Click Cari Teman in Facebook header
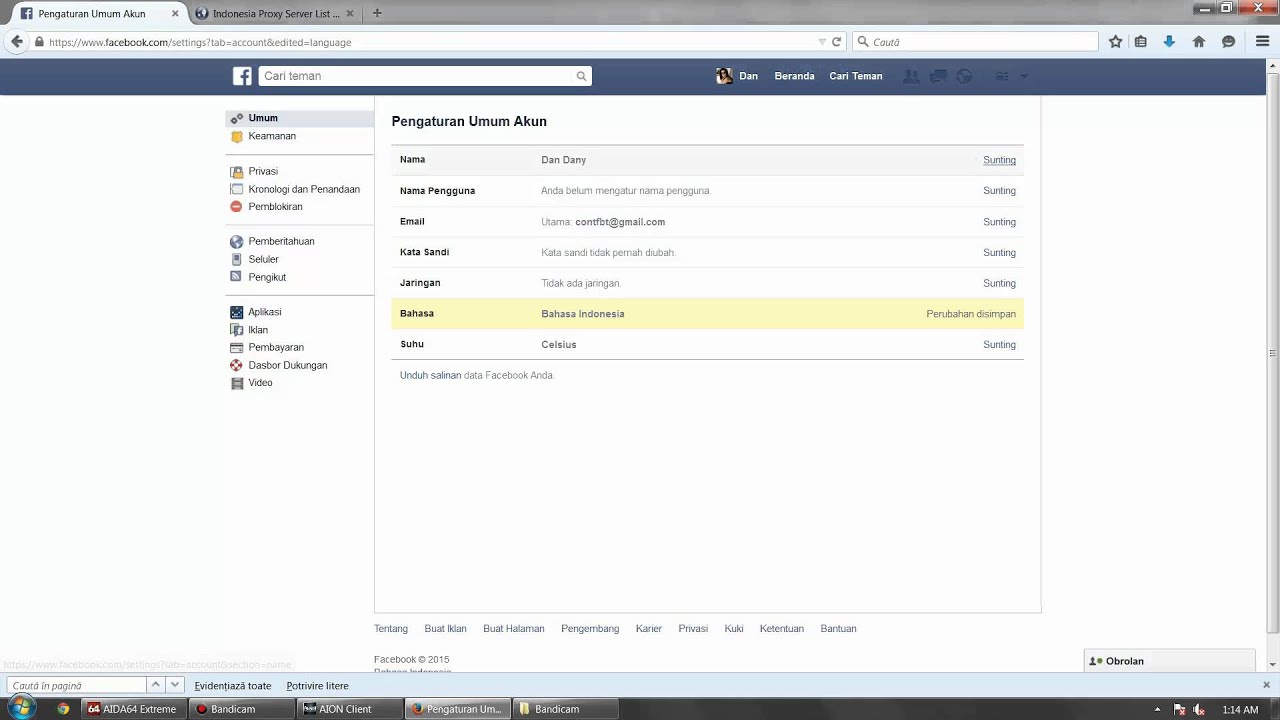 [x=856, y=76]
